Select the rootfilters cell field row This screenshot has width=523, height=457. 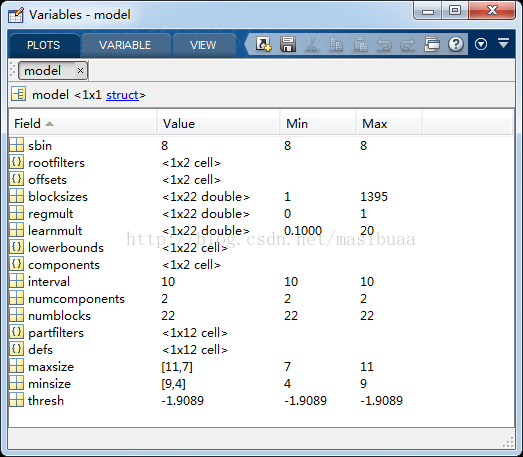coord(261,163)
